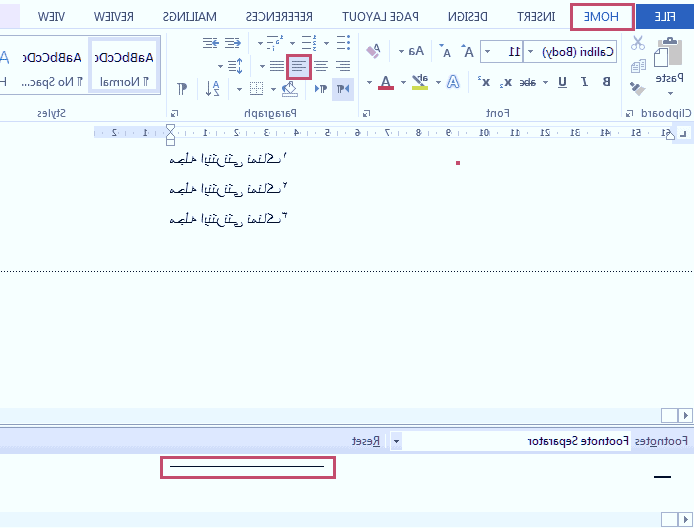Image resolution: width=694 pixels, height=528 pixels.
Task: Click the Text Effects outlined A icon
Action: [x=453, y=82]
